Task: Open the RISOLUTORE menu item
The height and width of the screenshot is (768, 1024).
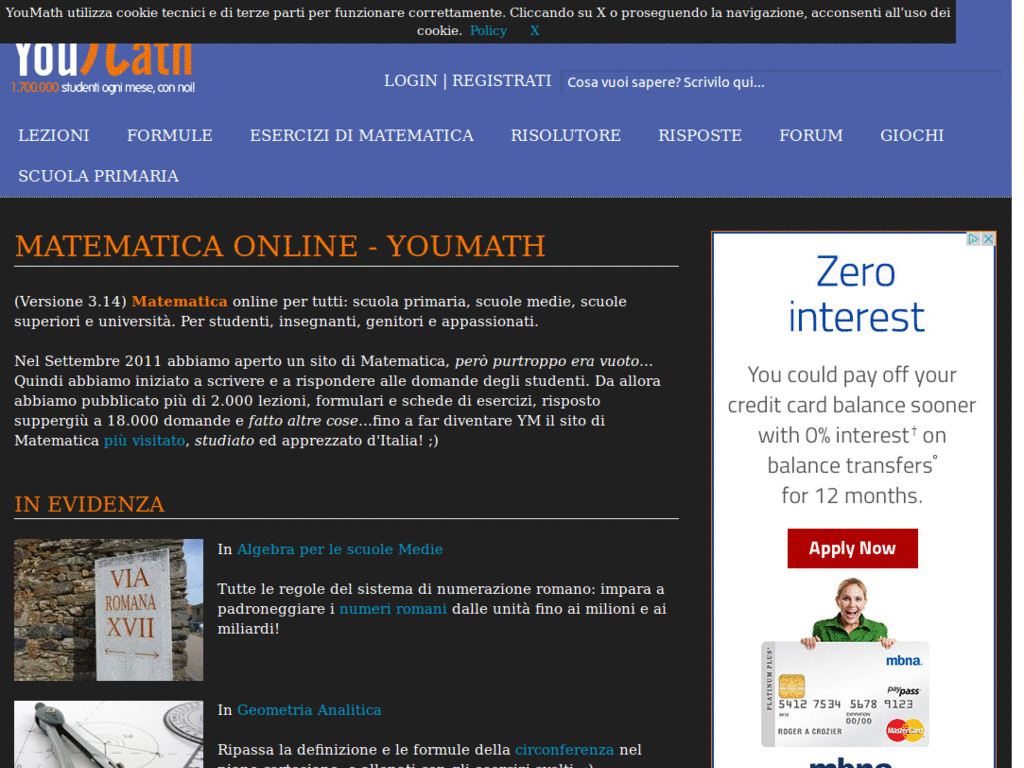Action: 566,135
